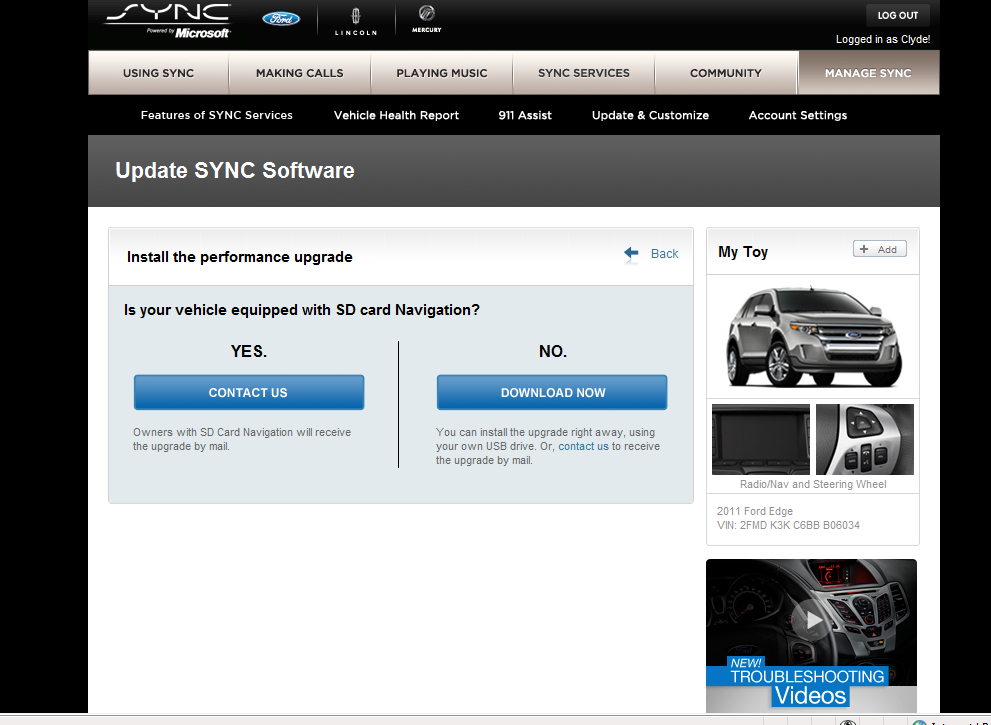Screen dimensions: 991x725
Task: Click the '2011 Ford Edge' text
Action: [755, 511]
